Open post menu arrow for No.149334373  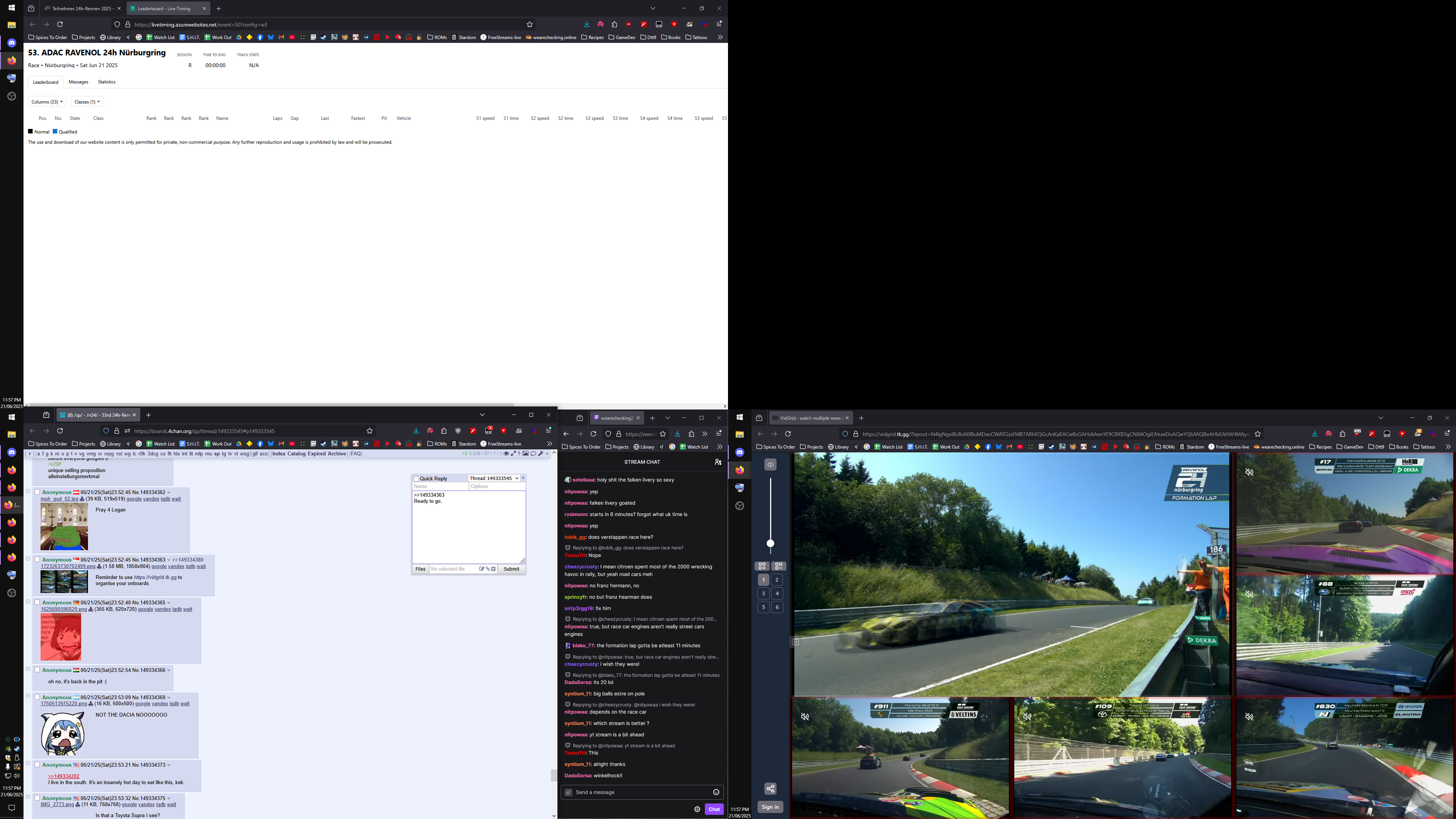(168, 765)
